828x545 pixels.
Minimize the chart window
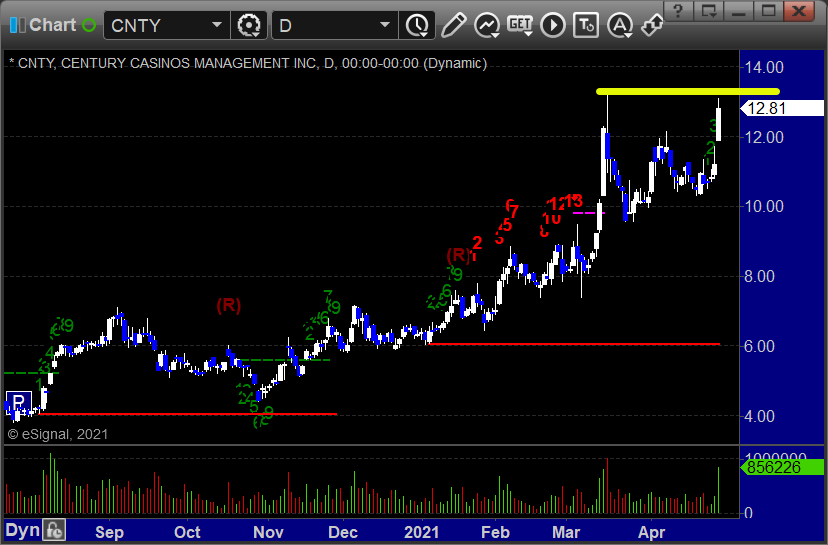pos(738,11)
